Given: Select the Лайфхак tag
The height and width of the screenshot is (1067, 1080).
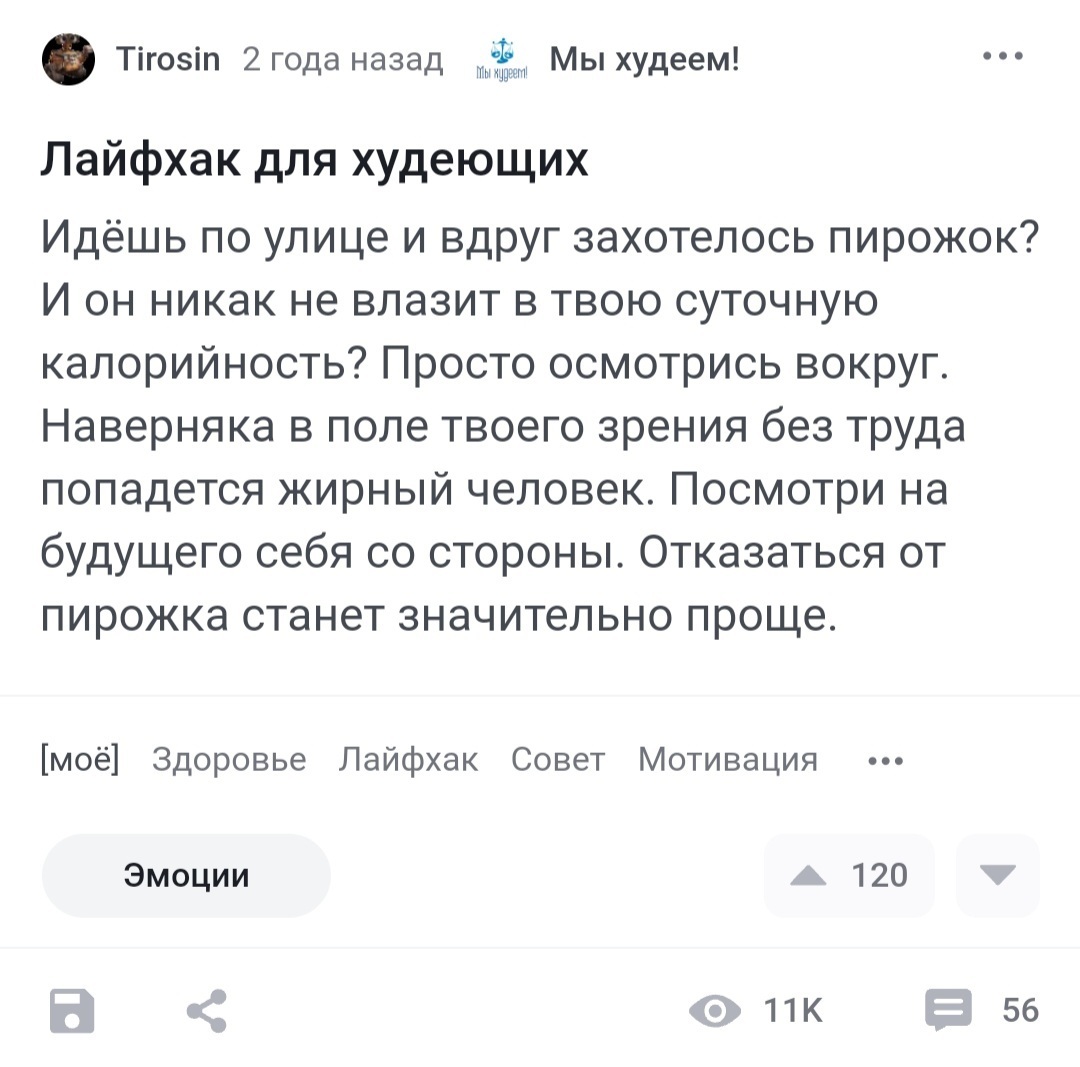Looking at the screenshot, I should (408, 760).
